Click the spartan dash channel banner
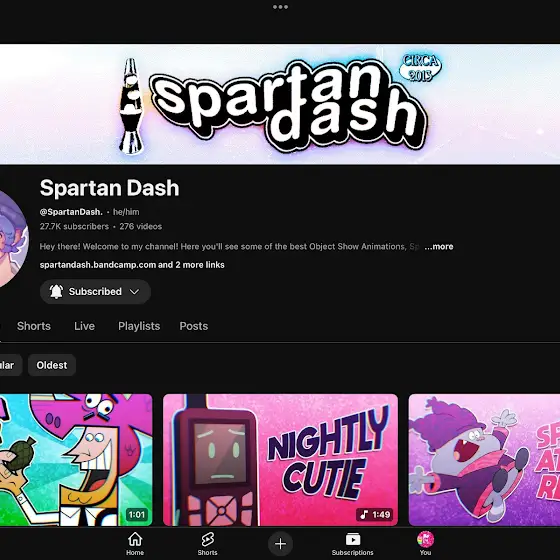This screenshot has height=560, width=560. [x=280, y=104]
